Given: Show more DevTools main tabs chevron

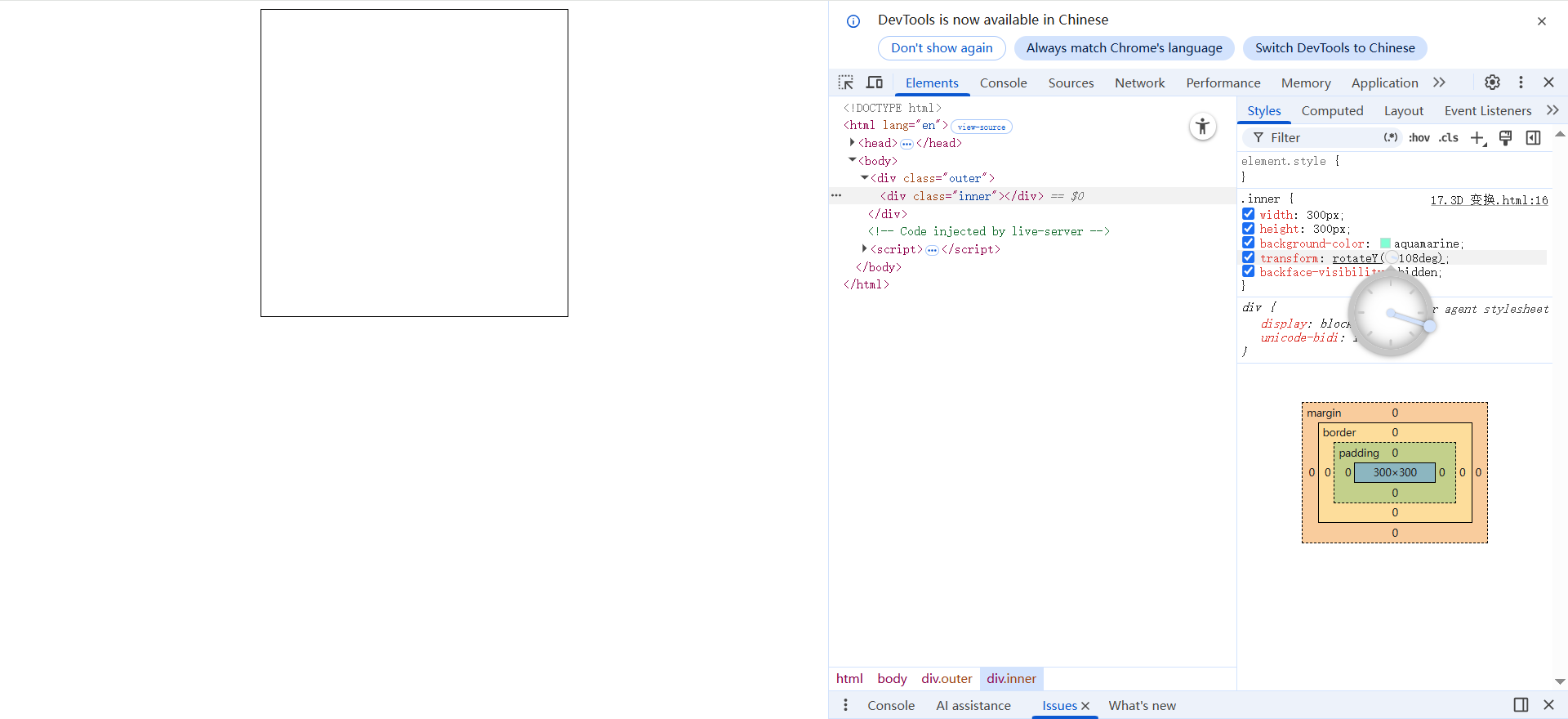Looking at the screenshot, I should pos(1439,83).
